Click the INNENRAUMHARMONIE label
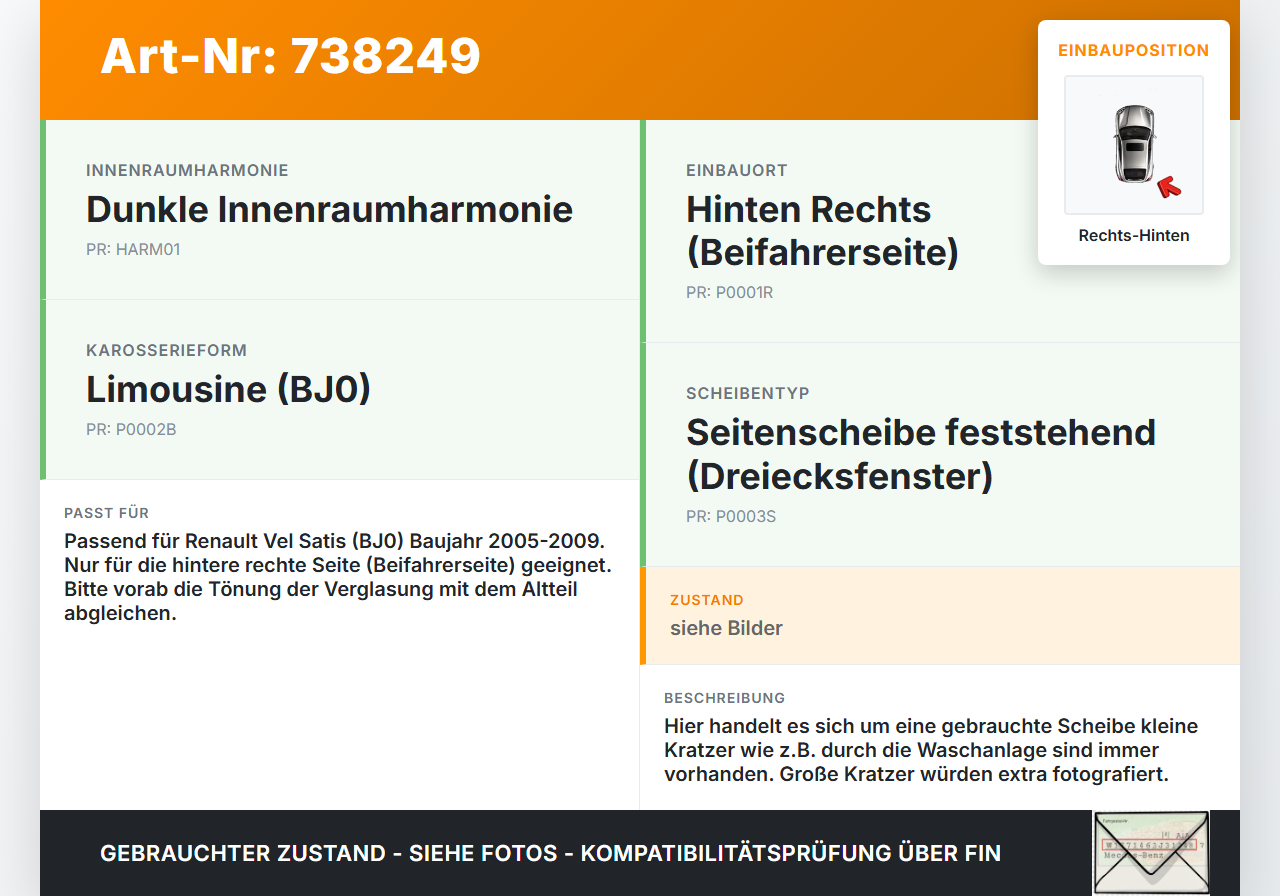This screenshot has width=1280, height=896. pyautogui.click(x=187, y=170)
